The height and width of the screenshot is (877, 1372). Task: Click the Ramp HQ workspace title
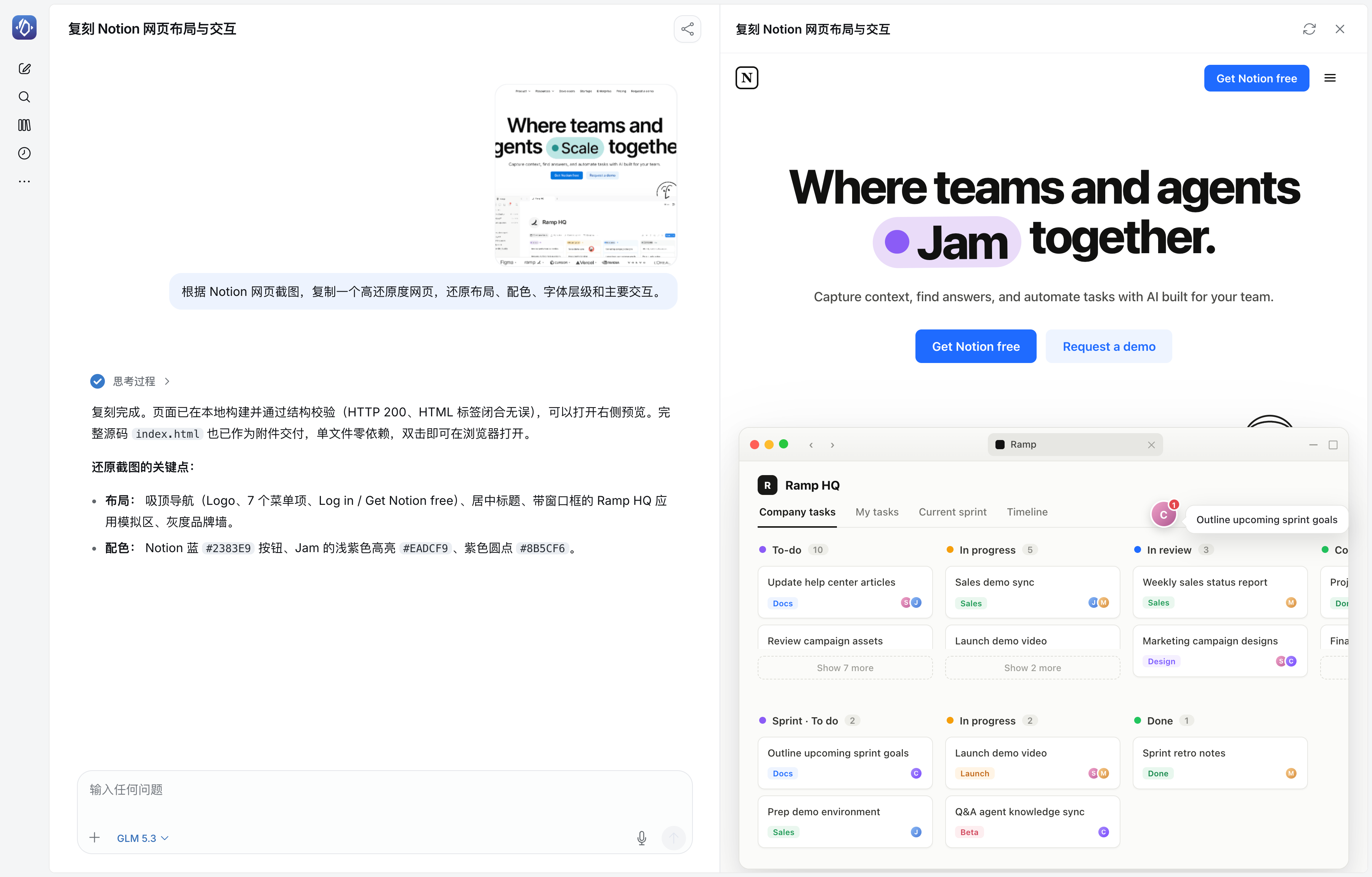tap(812, 485)
